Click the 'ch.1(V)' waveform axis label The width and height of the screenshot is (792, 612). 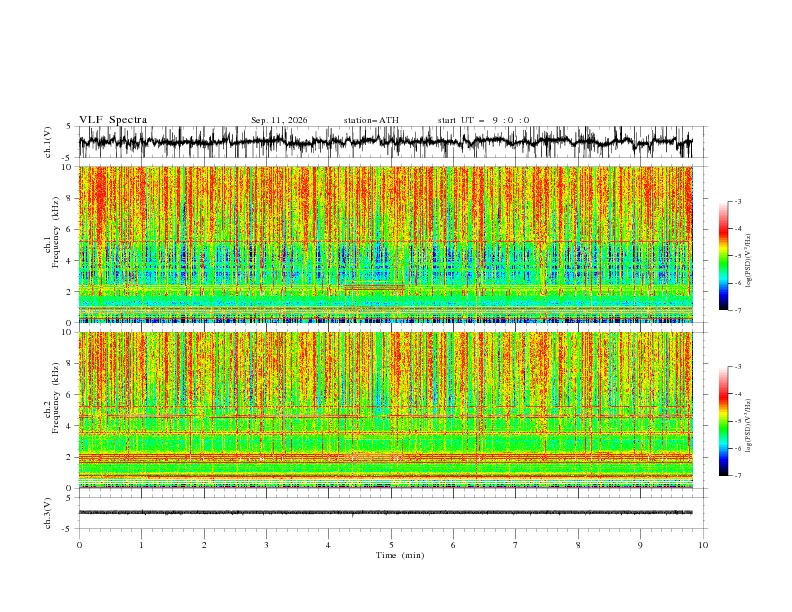point(48,142)
